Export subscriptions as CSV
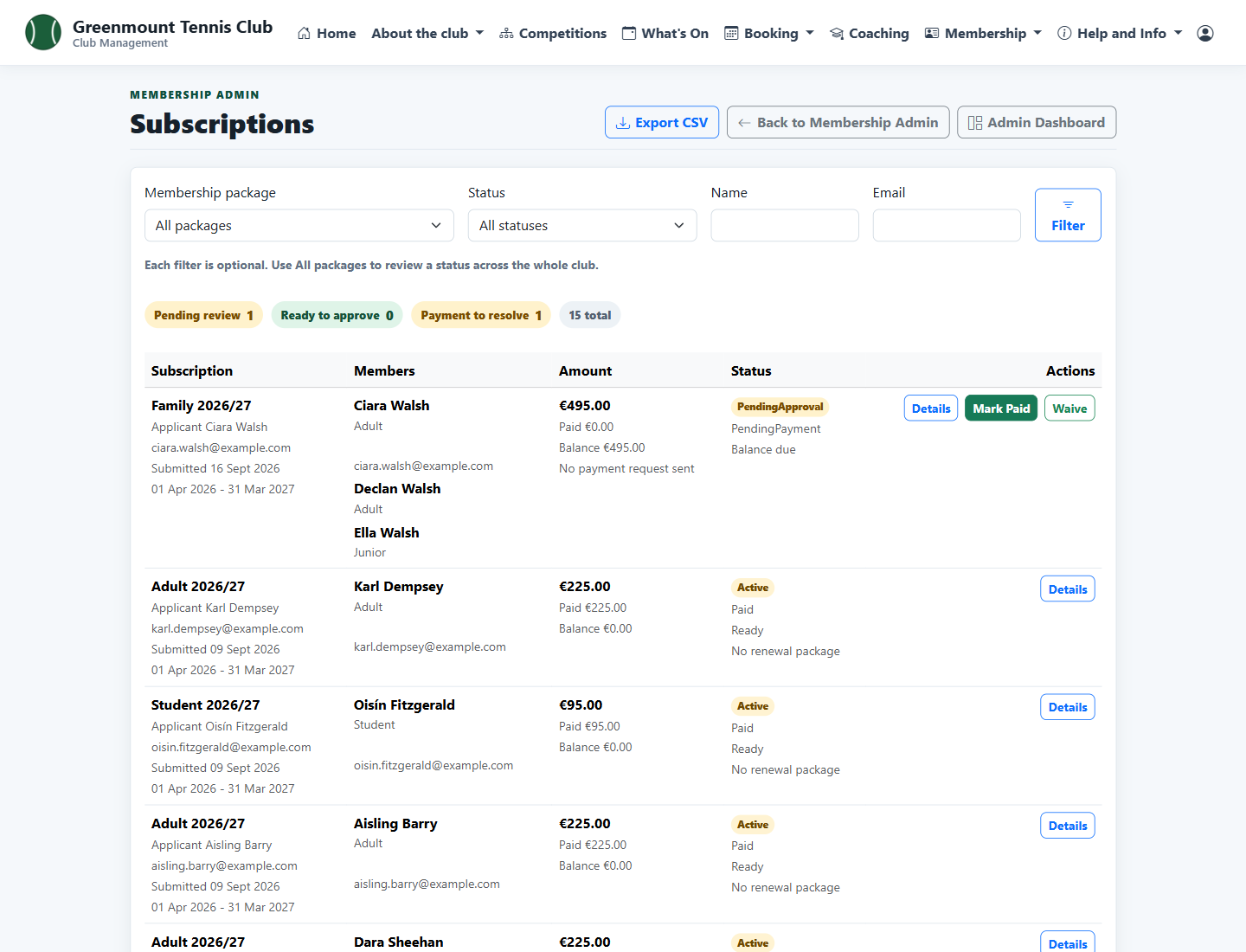 coord(662,123)
